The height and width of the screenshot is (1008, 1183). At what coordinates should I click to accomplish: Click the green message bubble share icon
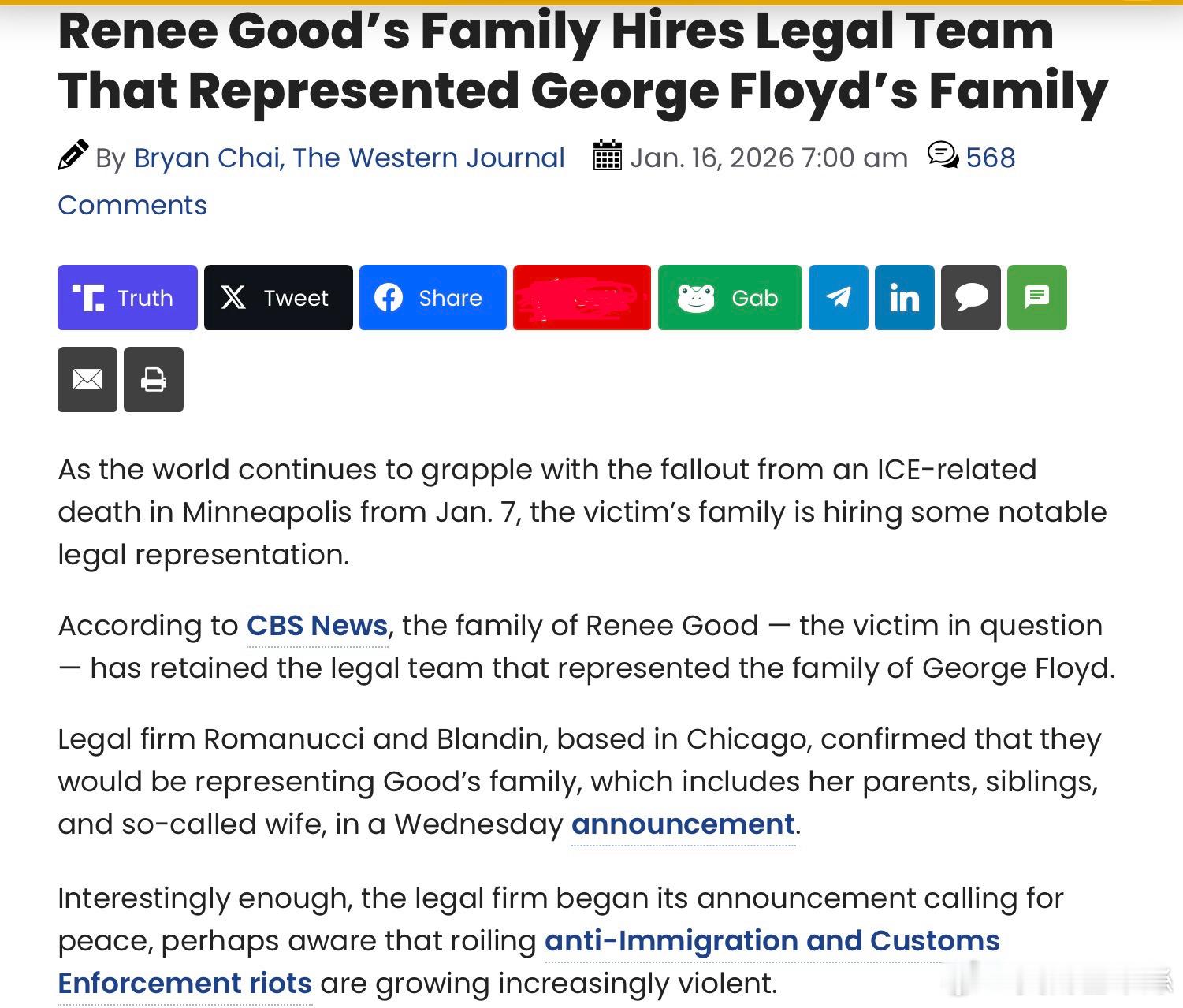click(1036, 298)
